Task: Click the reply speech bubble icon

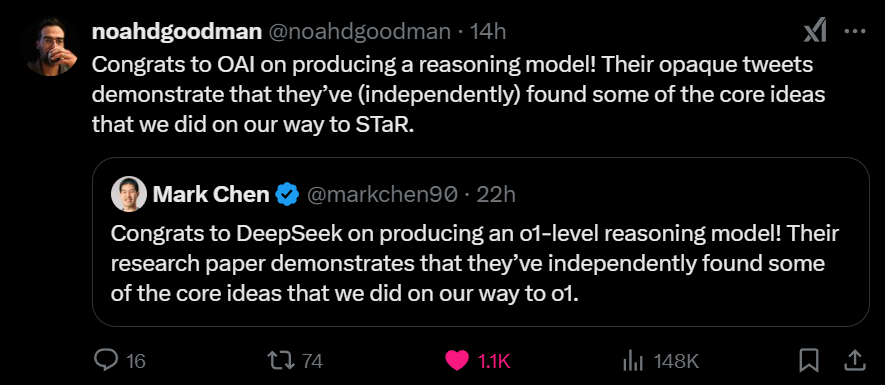Action: (x=106, y=360)
